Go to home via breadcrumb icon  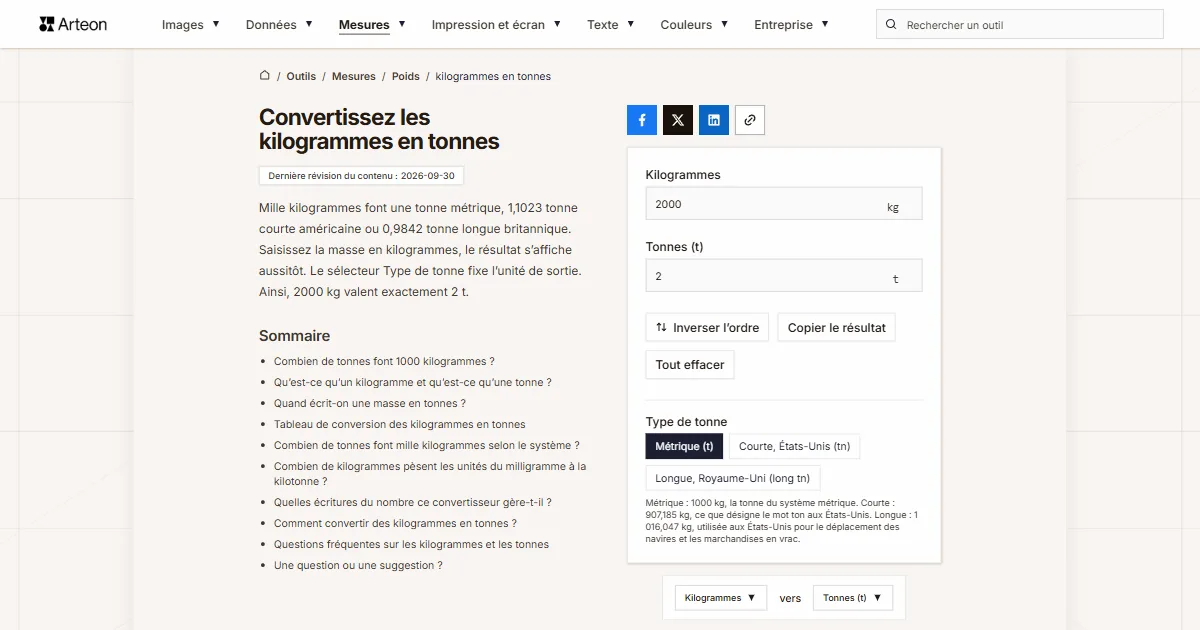point(265,76)
